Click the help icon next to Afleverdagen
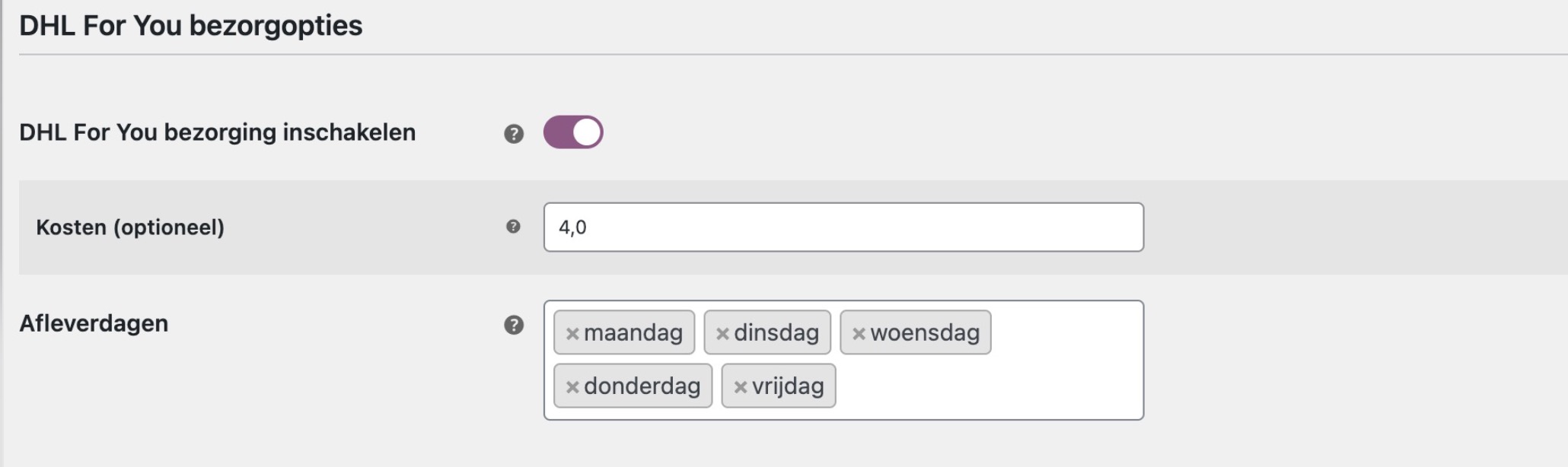The image size is (1568, 467). coord(515,326)
